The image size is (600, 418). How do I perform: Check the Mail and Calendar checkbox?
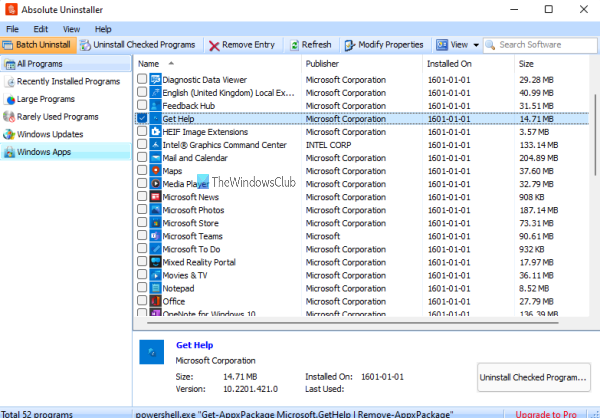[142, 157]
